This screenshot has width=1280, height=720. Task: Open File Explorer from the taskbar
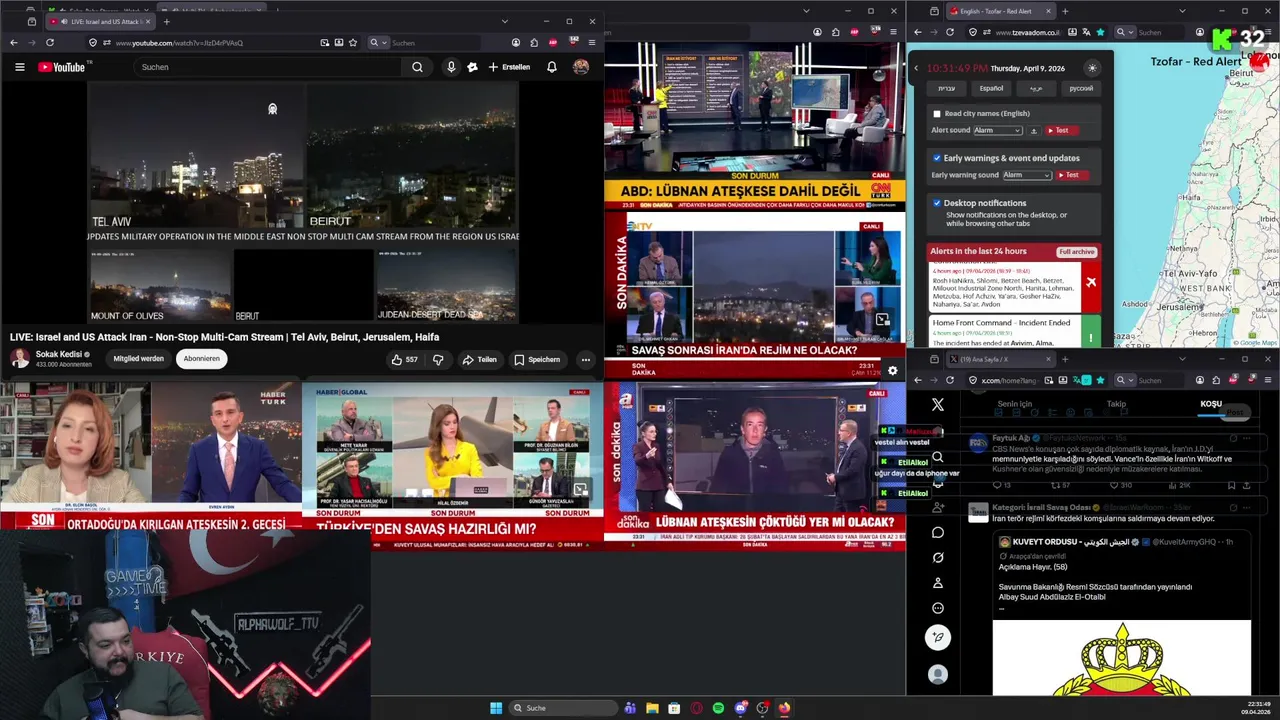coord(652,708)
